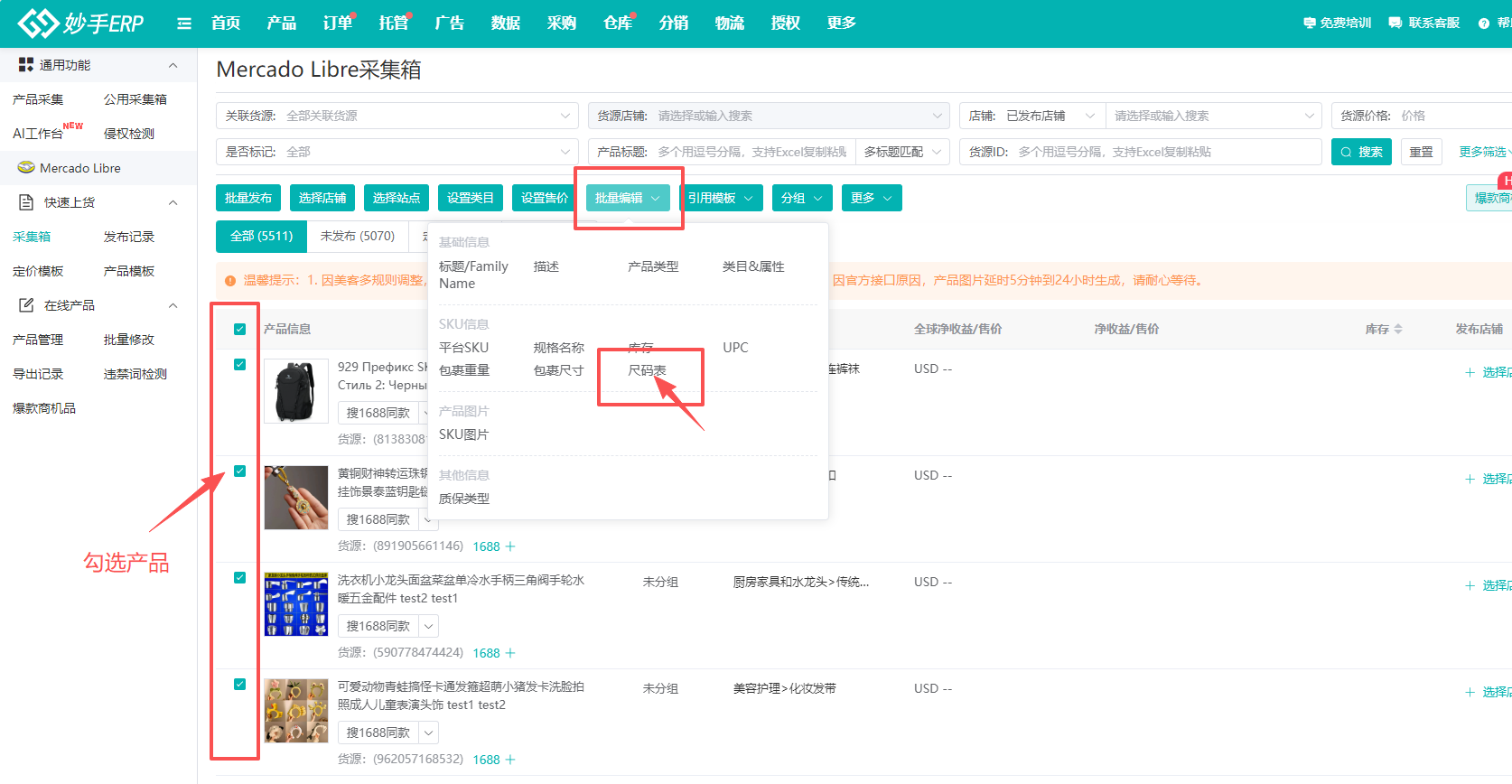The image size is (1512, 784).
Task: Uncheck the frog hair clip product checkbox
Action: pos(239,685)
